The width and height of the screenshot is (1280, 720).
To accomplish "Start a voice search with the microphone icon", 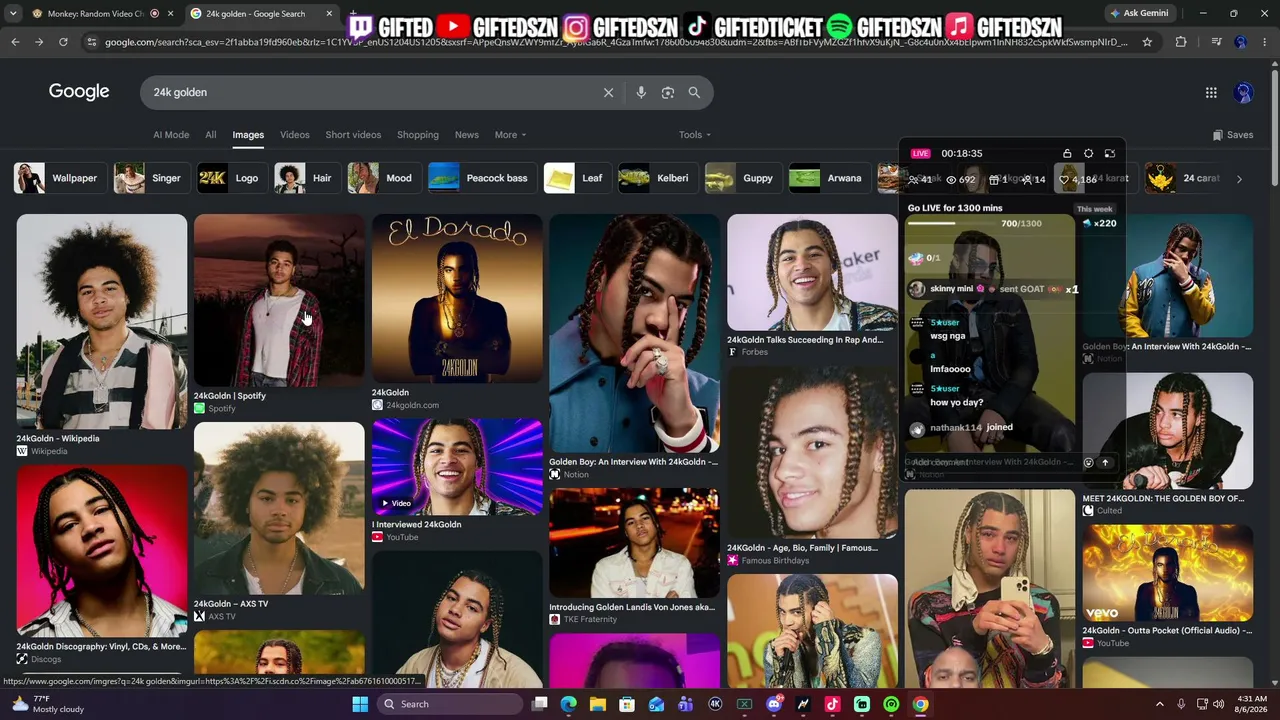I will [641, 92].
